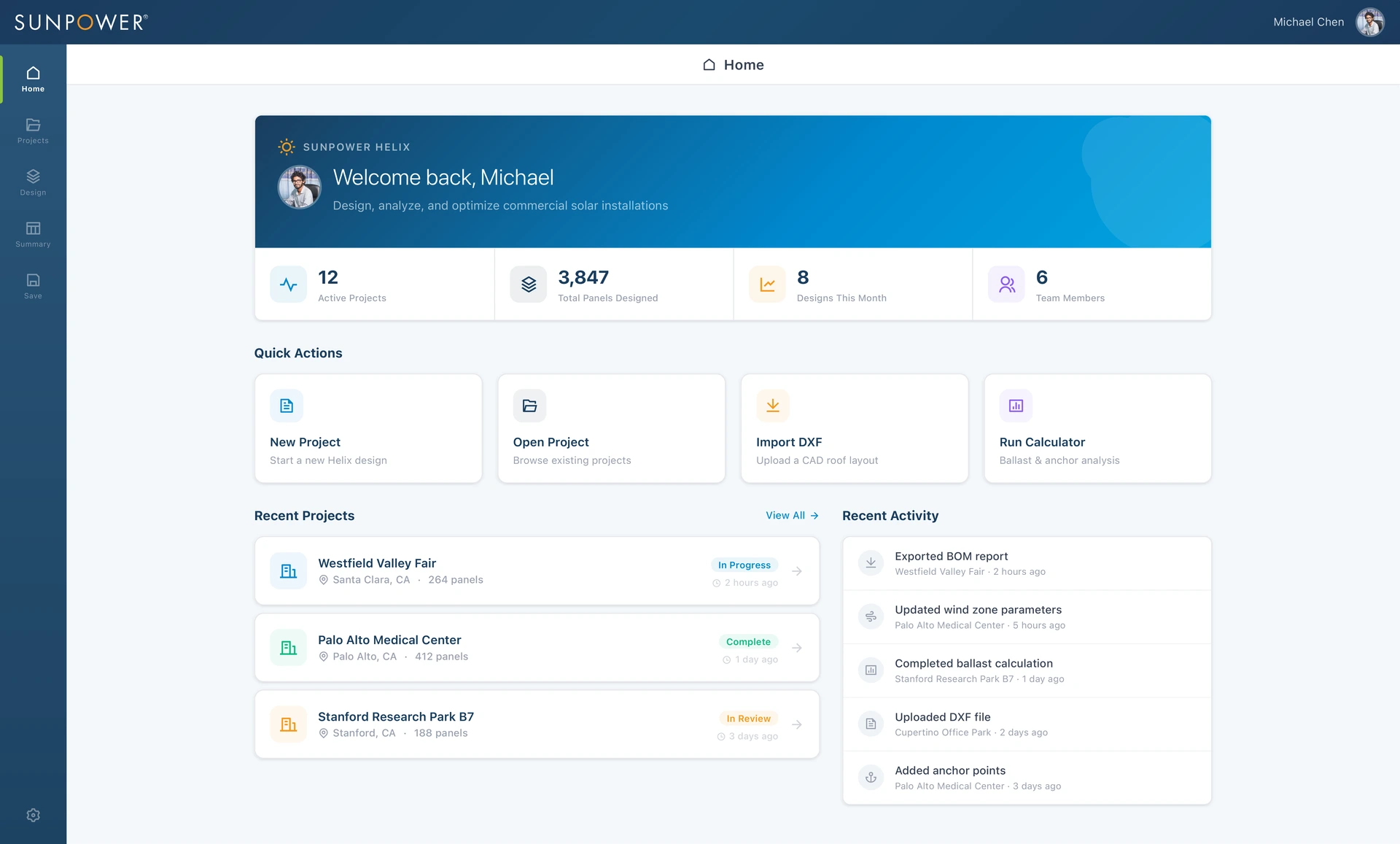Click the In Review status badge
This screenshot has width=1400, height=844.
coord(748,719)
